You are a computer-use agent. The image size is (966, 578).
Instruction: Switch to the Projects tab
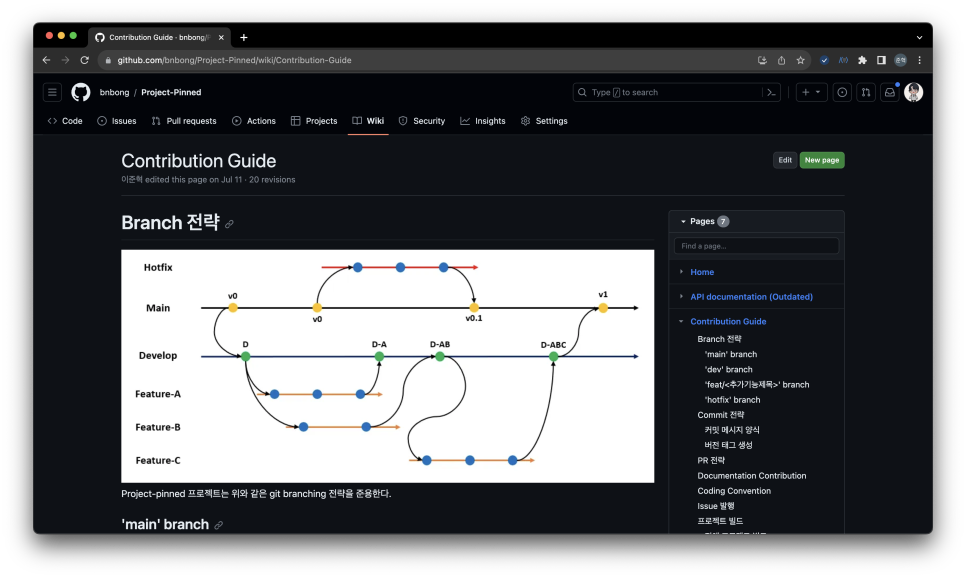[314, 121]
